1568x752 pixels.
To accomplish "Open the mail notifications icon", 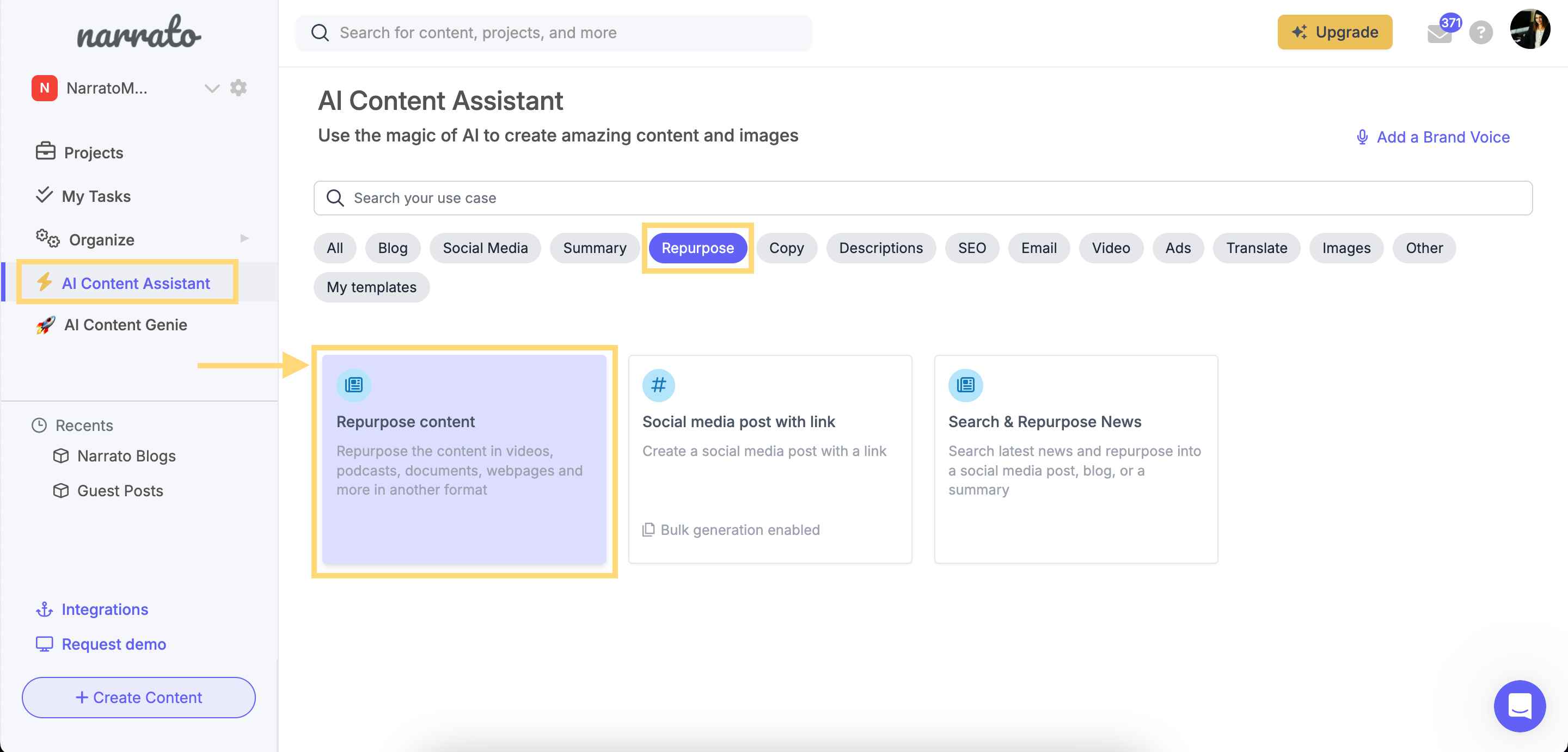I will pyautogui.click(x=1439, y=33).
